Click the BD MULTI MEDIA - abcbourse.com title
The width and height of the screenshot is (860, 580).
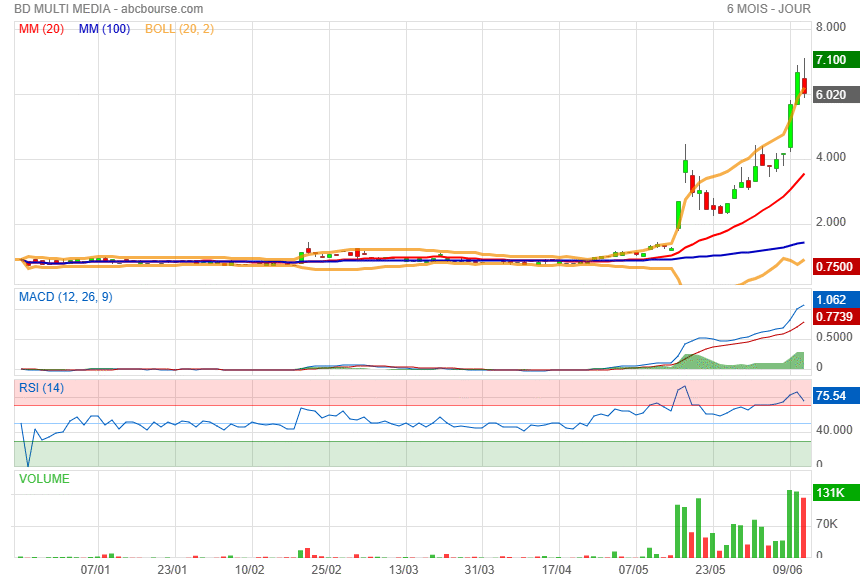coord(109,9)
